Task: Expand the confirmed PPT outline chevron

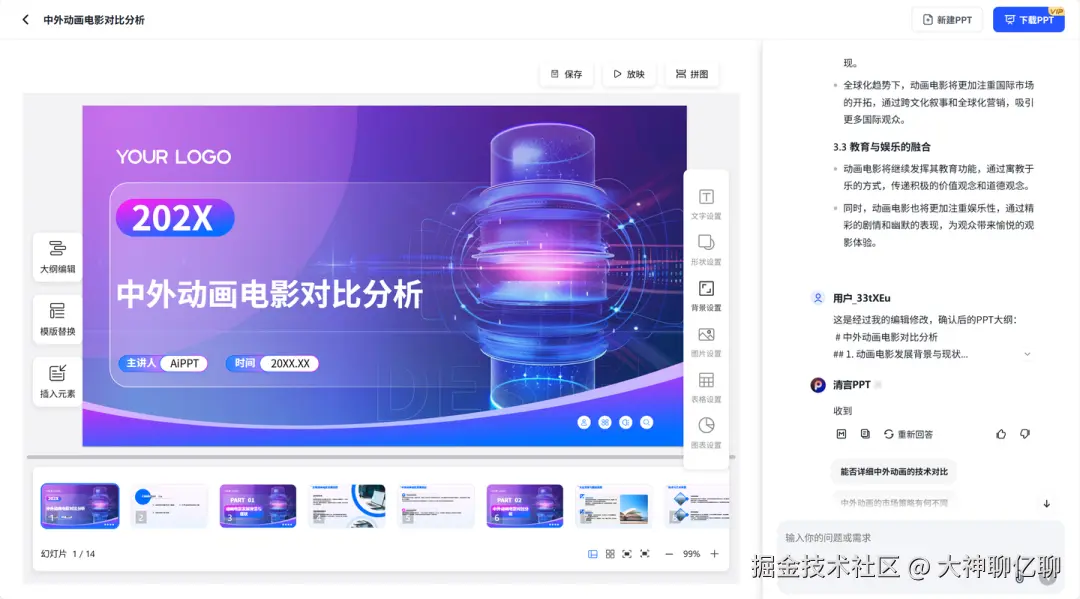Action: pyautogui.click(x=1028, y=354)
